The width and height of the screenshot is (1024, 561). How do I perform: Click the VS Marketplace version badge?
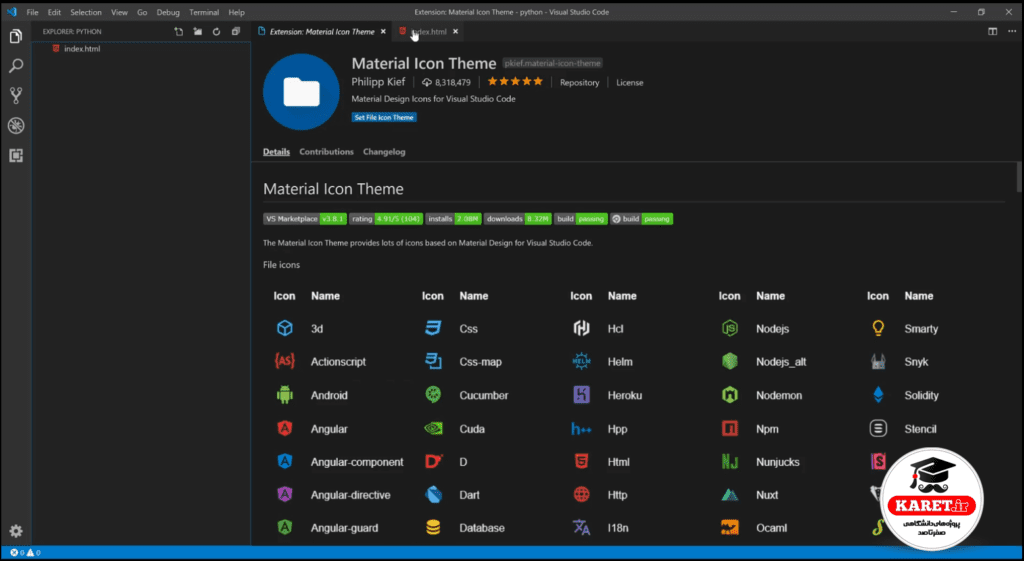pos(304,219)
